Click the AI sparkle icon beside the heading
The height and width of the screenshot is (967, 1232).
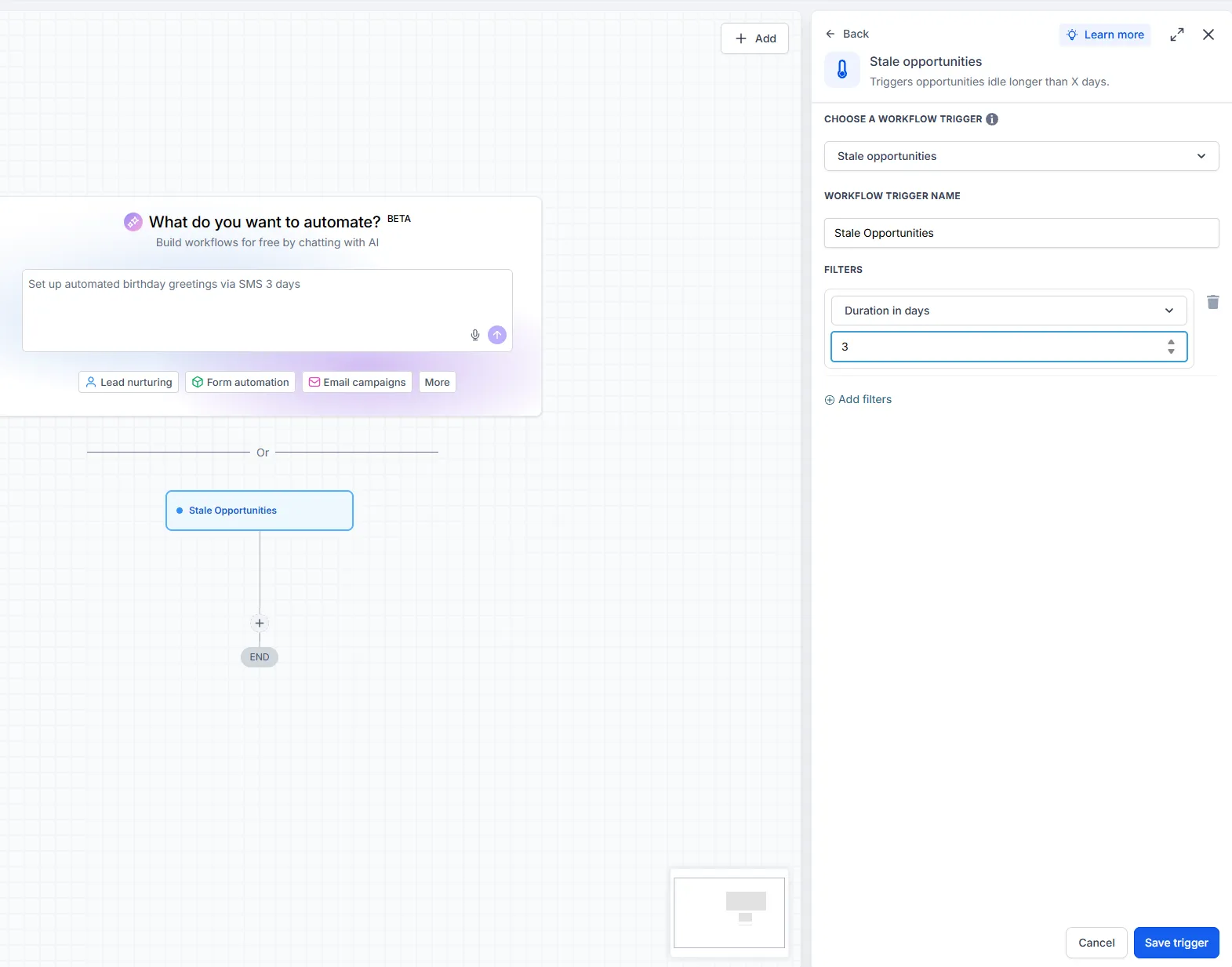pyautogui.click(x=133, y=222)
